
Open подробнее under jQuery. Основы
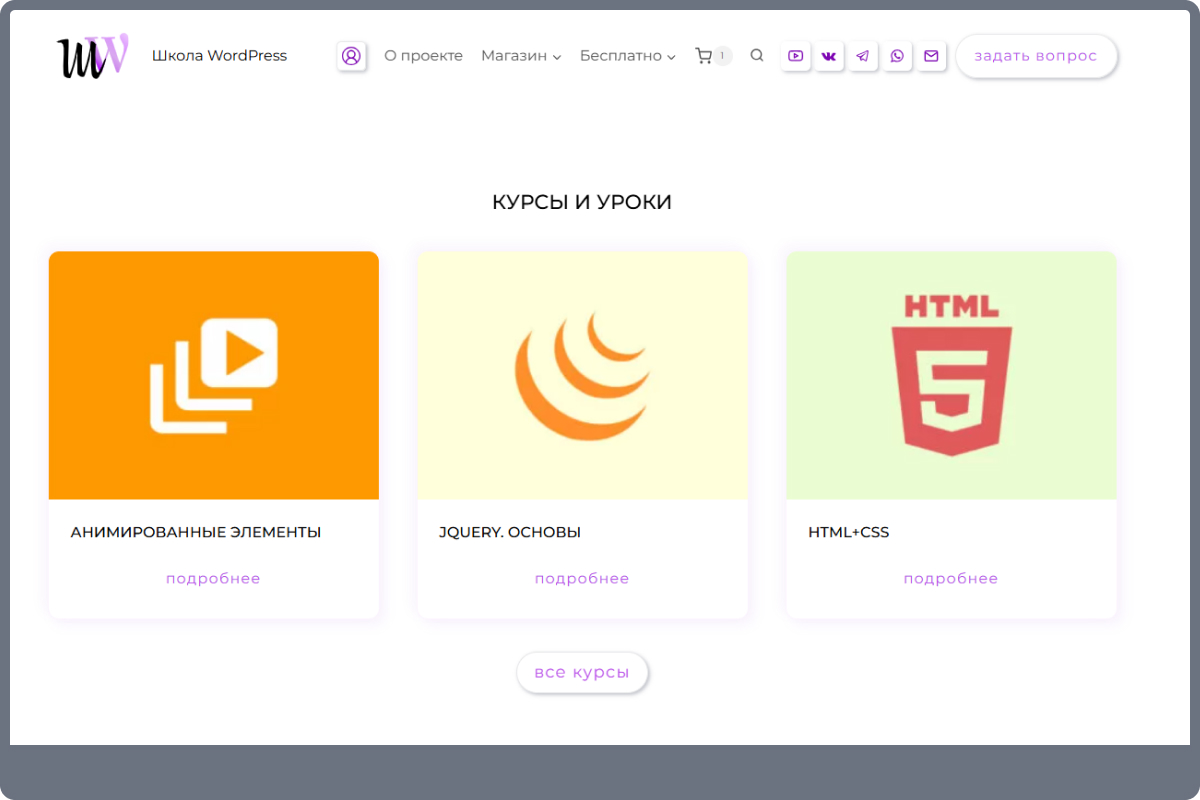(x=582, y=579)
